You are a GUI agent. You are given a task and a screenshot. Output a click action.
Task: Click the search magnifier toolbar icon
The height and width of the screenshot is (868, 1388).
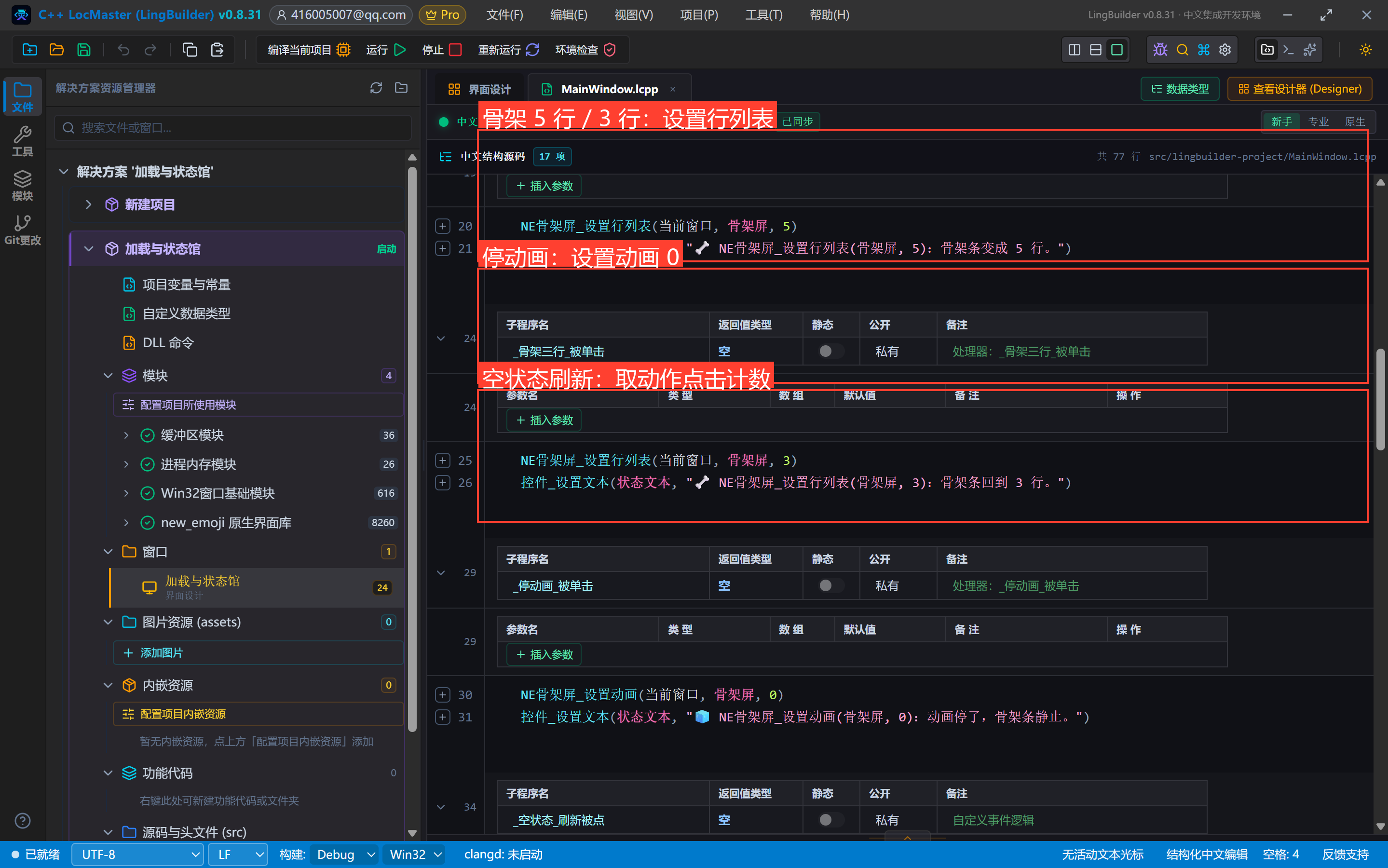[1182, 50]
